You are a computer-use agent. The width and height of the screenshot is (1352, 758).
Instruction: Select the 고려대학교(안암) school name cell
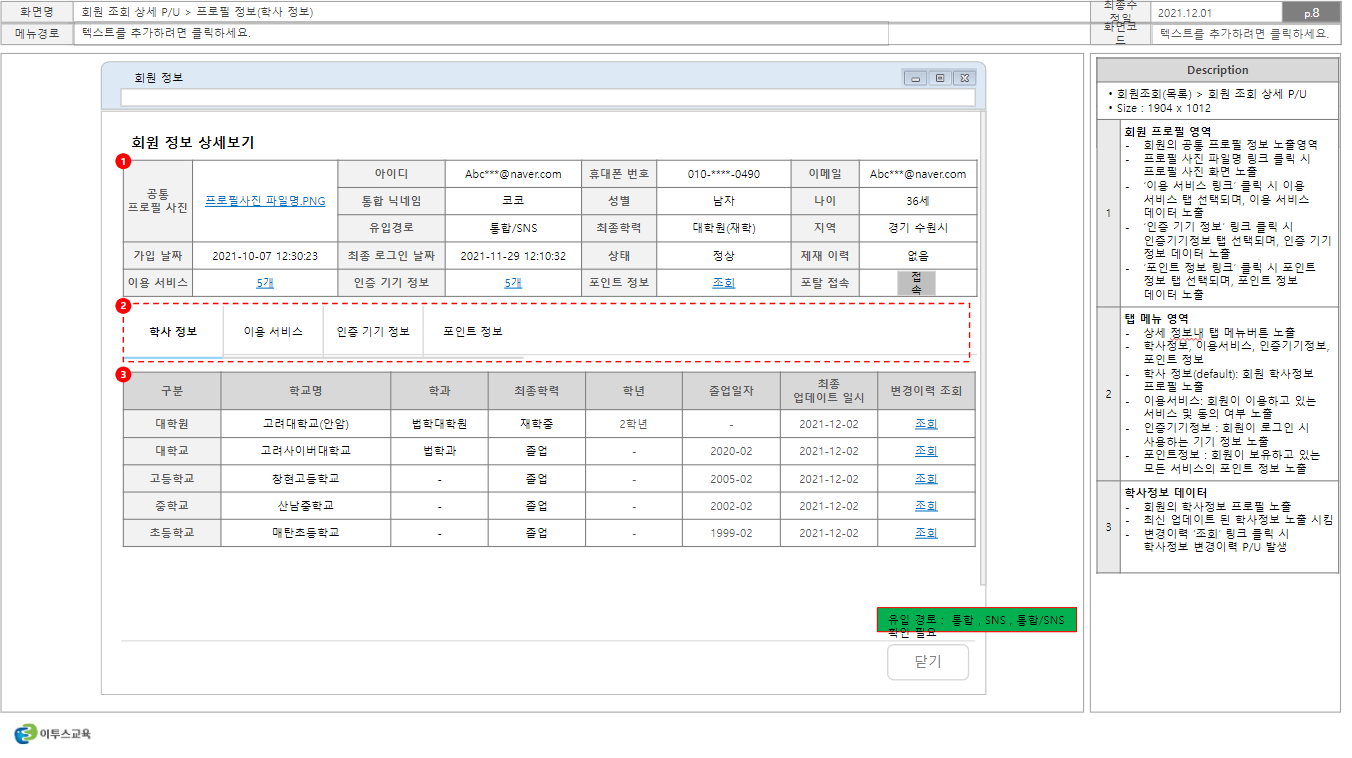click(x=306, y=424)
